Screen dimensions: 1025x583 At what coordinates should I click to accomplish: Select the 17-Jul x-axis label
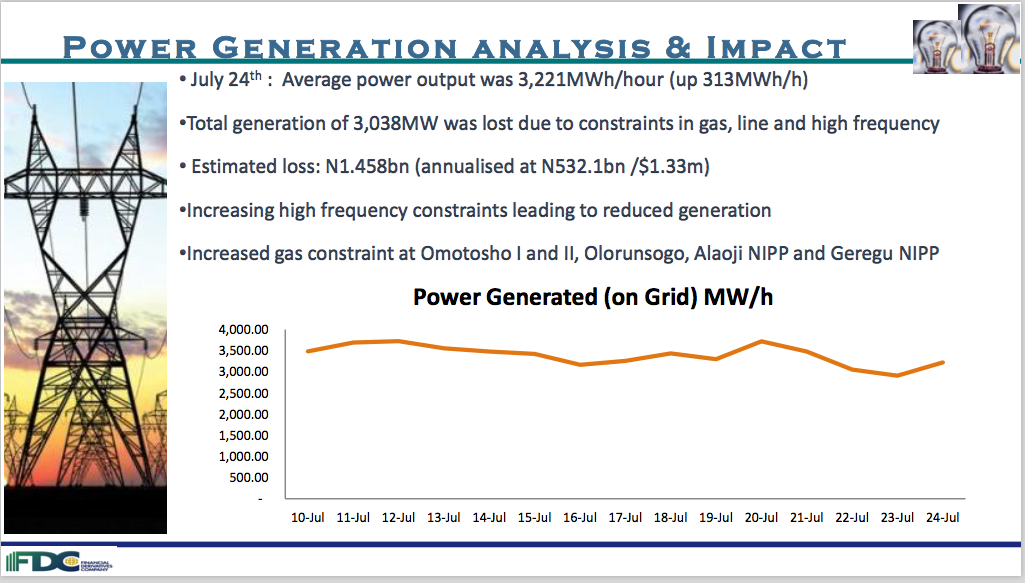[x=625, y=517]
